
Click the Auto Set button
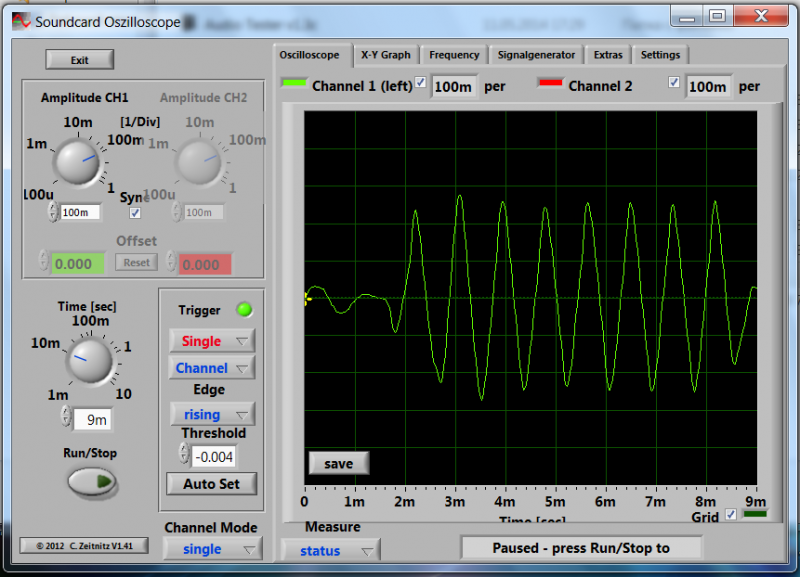point(212,484)
